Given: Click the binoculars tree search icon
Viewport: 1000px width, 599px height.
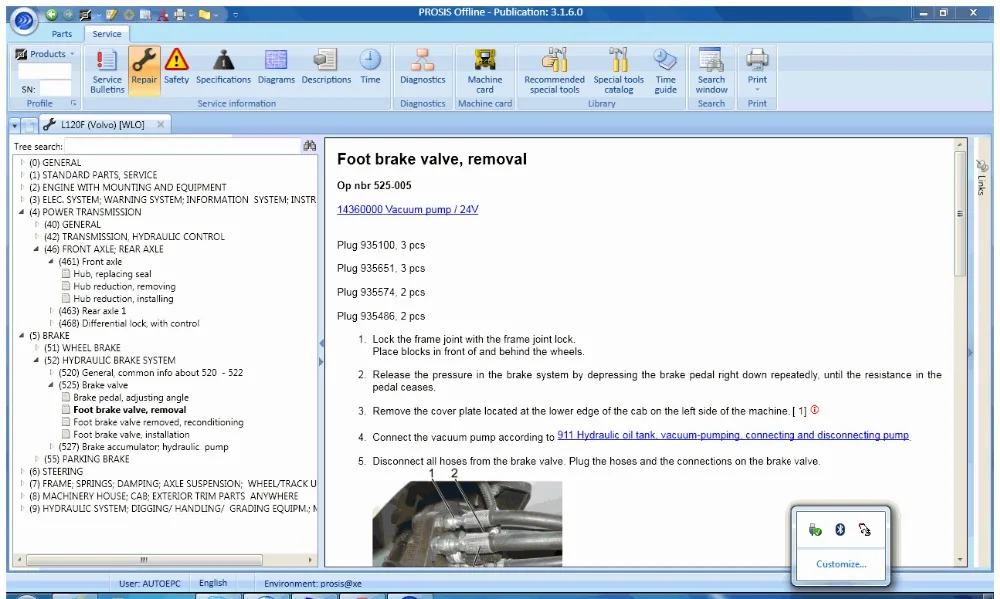Looking at the screenshot, I should [310, 146].
